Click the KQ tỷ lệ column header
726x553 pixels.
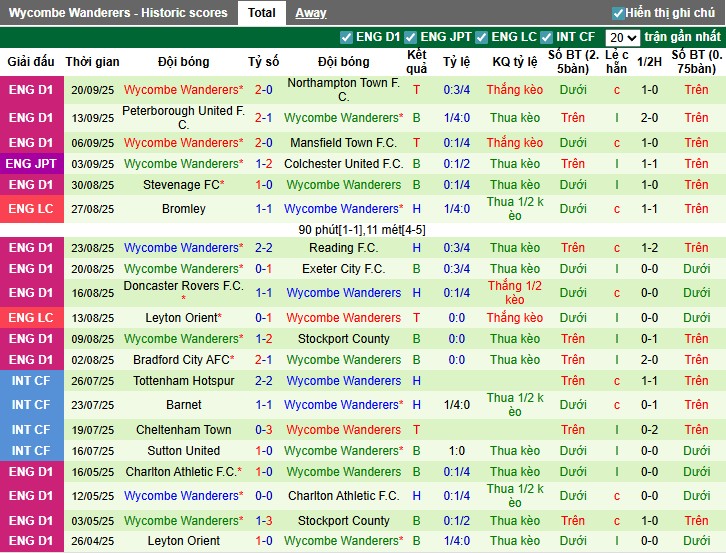tap(515, 62)
